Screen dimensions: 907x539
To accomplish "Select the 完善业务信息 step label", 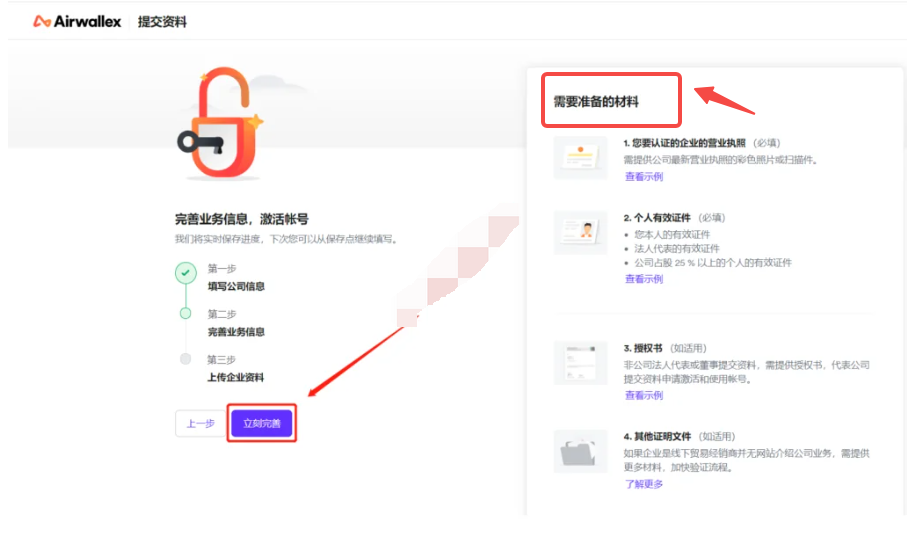I will point(236,332).
